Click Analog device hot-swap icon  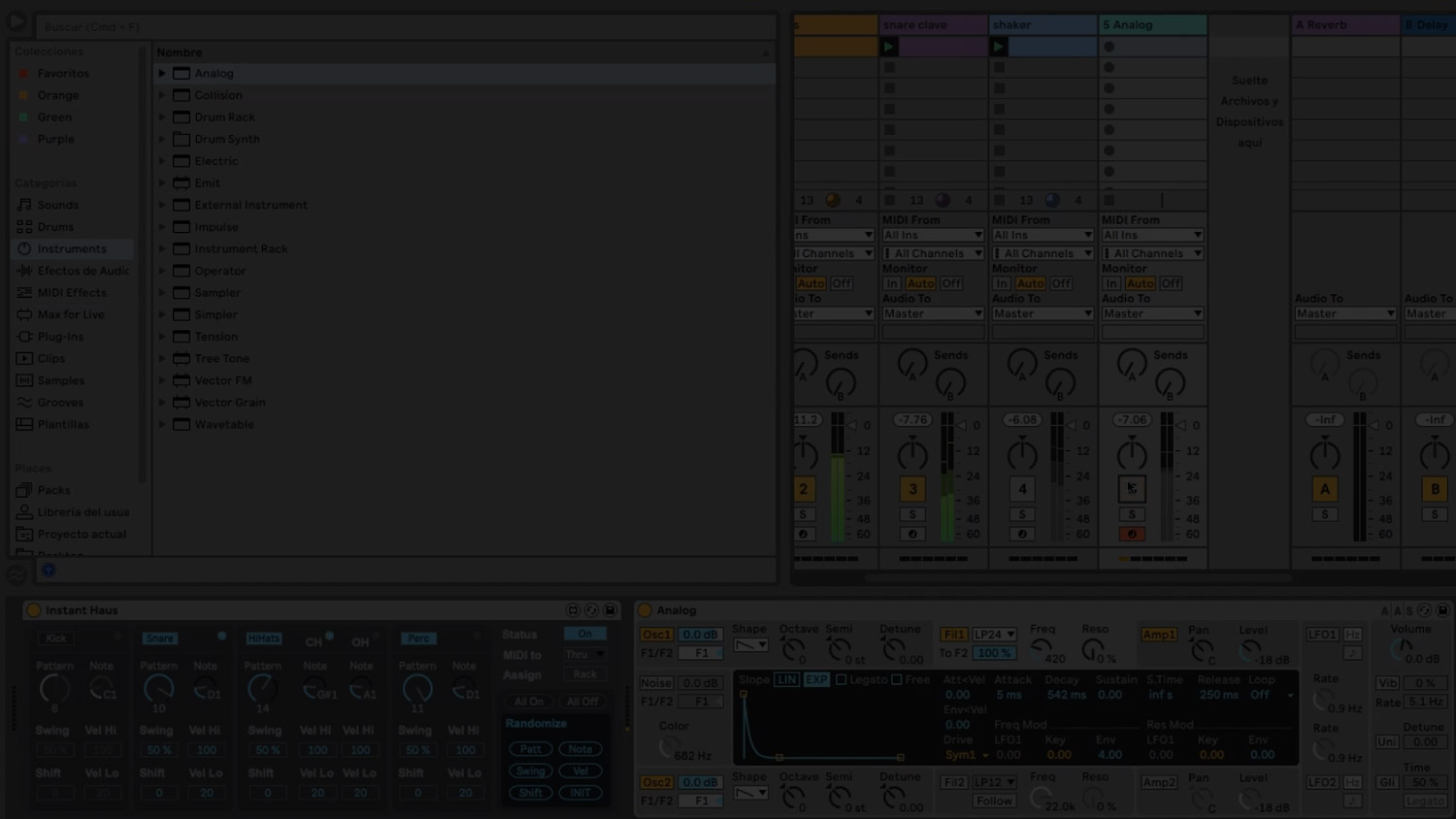[1424, 610]
